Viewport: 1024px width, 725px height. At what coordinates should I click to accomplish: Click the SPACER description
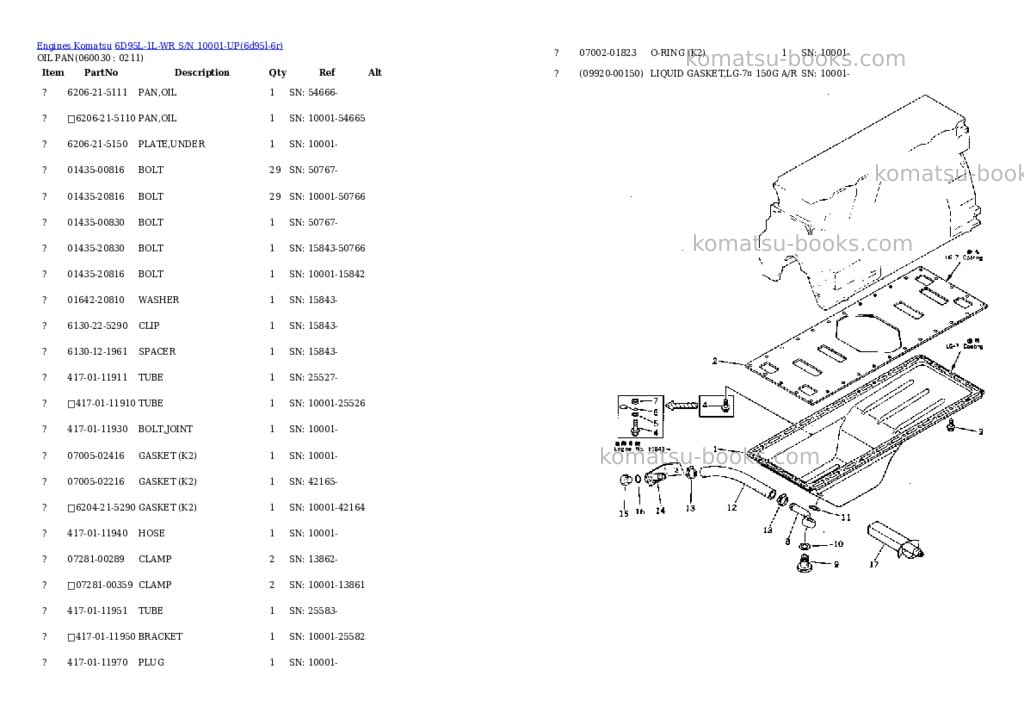[157, 351]
